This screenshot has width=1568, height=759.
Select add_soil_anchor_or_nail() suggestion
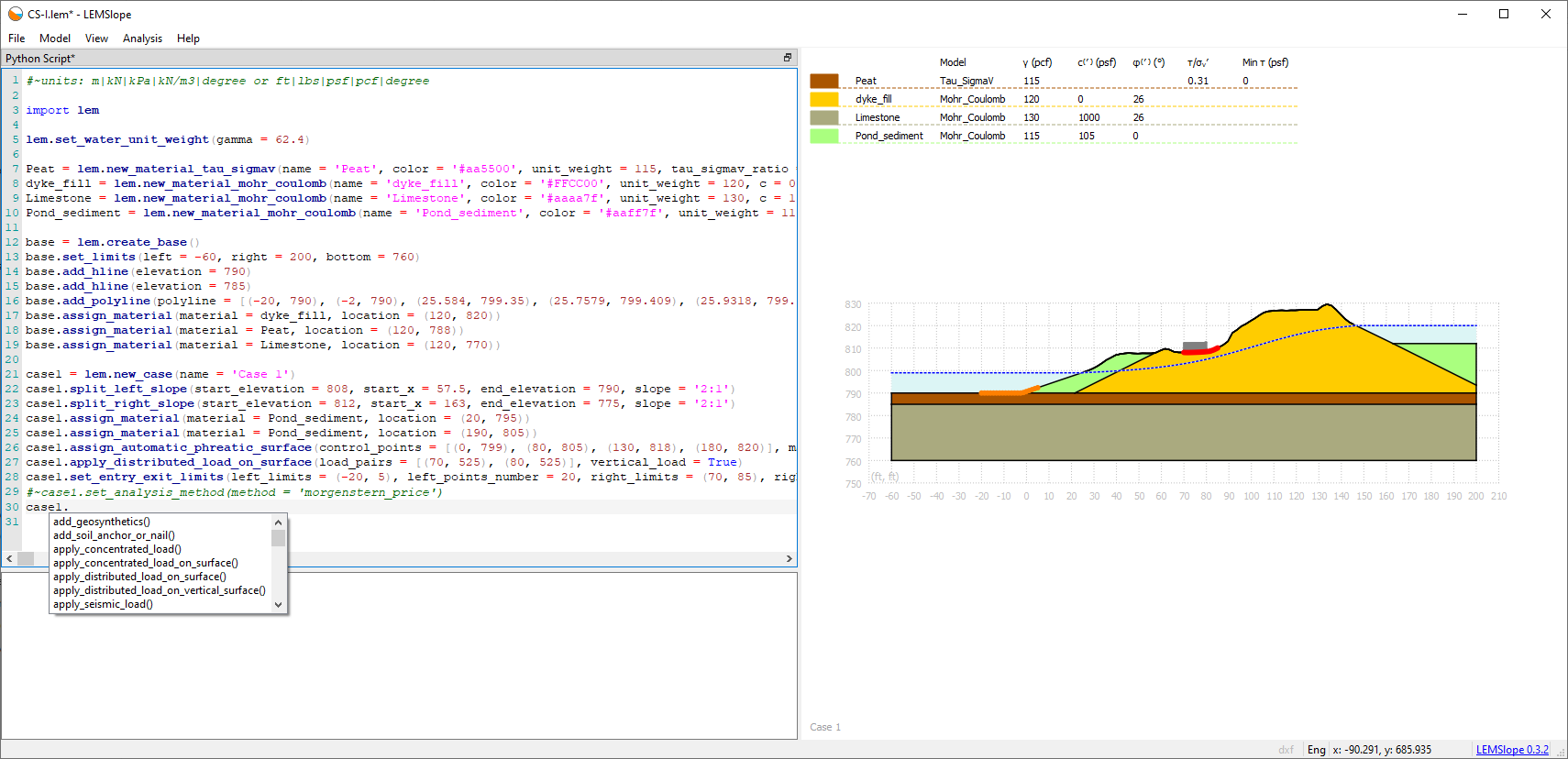point(114,535)
